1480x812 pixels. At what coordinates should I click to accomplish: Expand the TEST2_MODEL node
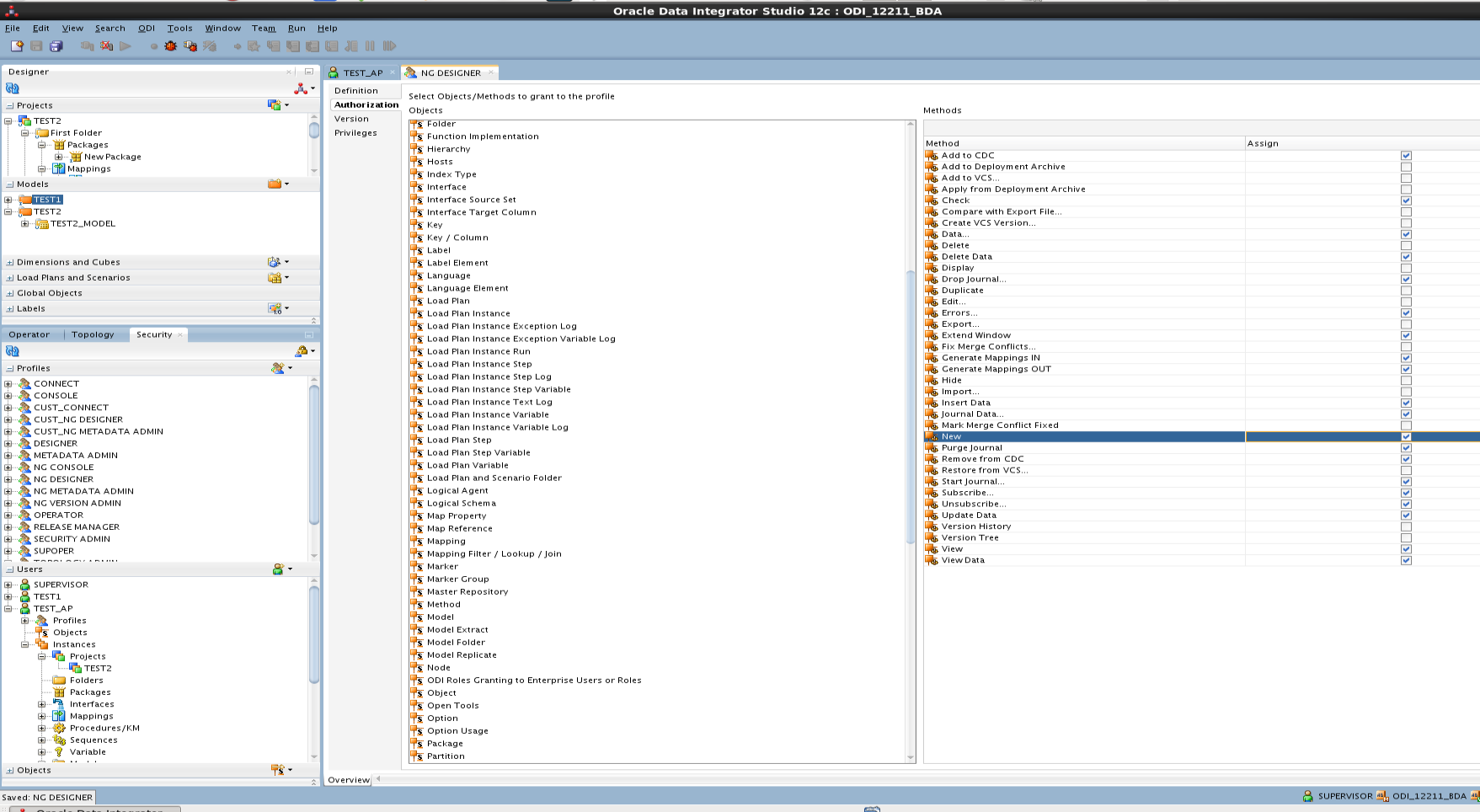click(25, 224)
